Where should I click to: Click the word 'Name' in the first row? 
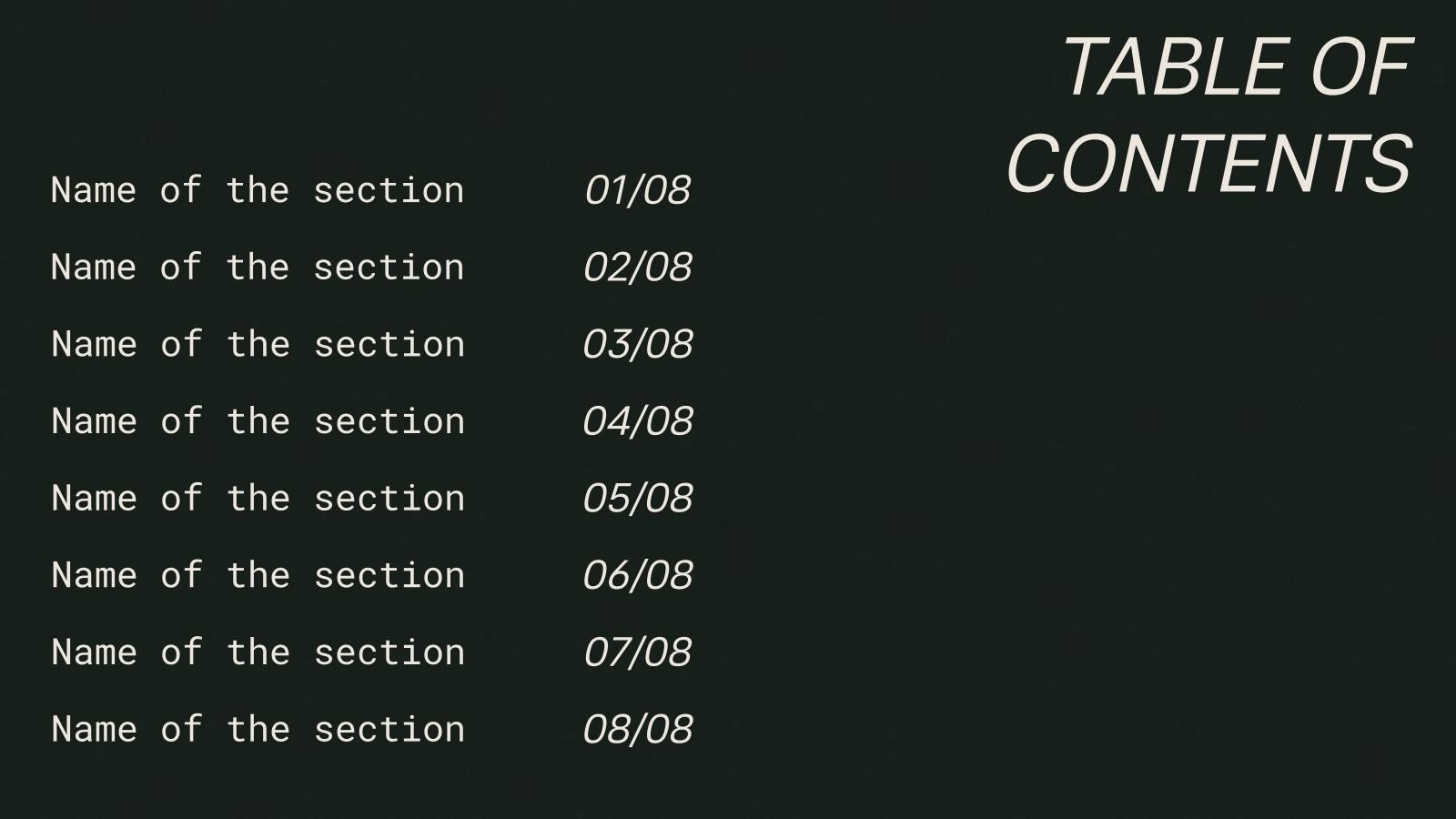click(x=93, y=190)
